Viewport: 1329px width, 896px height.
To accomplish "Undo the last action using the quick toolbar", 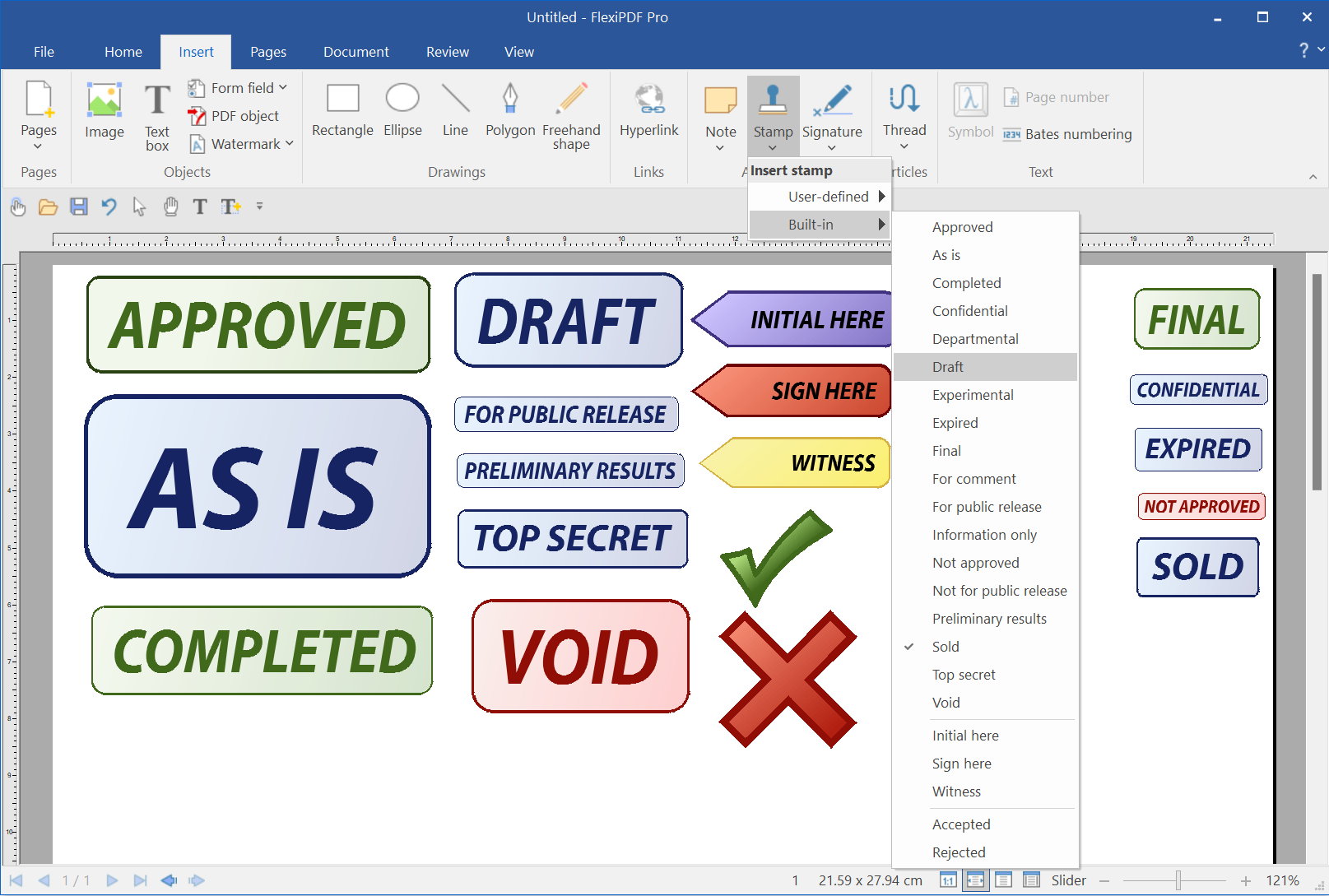I will [x=109, y=207].
